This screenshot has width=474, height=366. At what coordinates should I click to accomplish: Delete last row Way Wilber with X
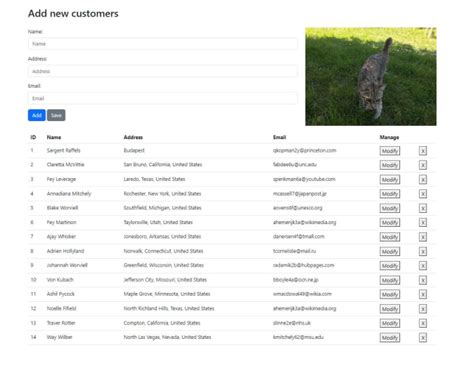[x=423, y=338]
